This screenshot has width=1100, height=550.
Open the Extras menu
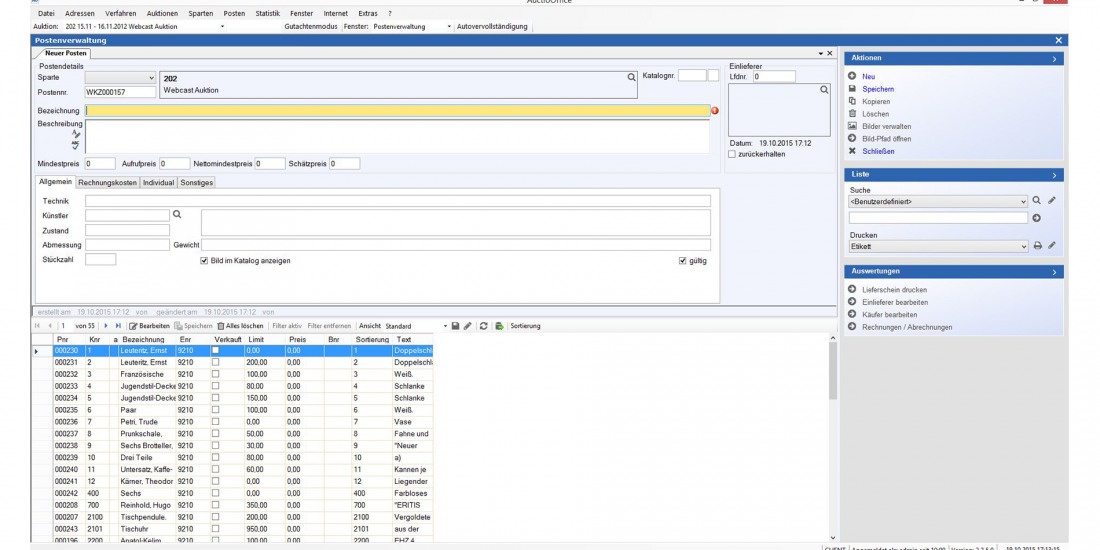point(368,13)
